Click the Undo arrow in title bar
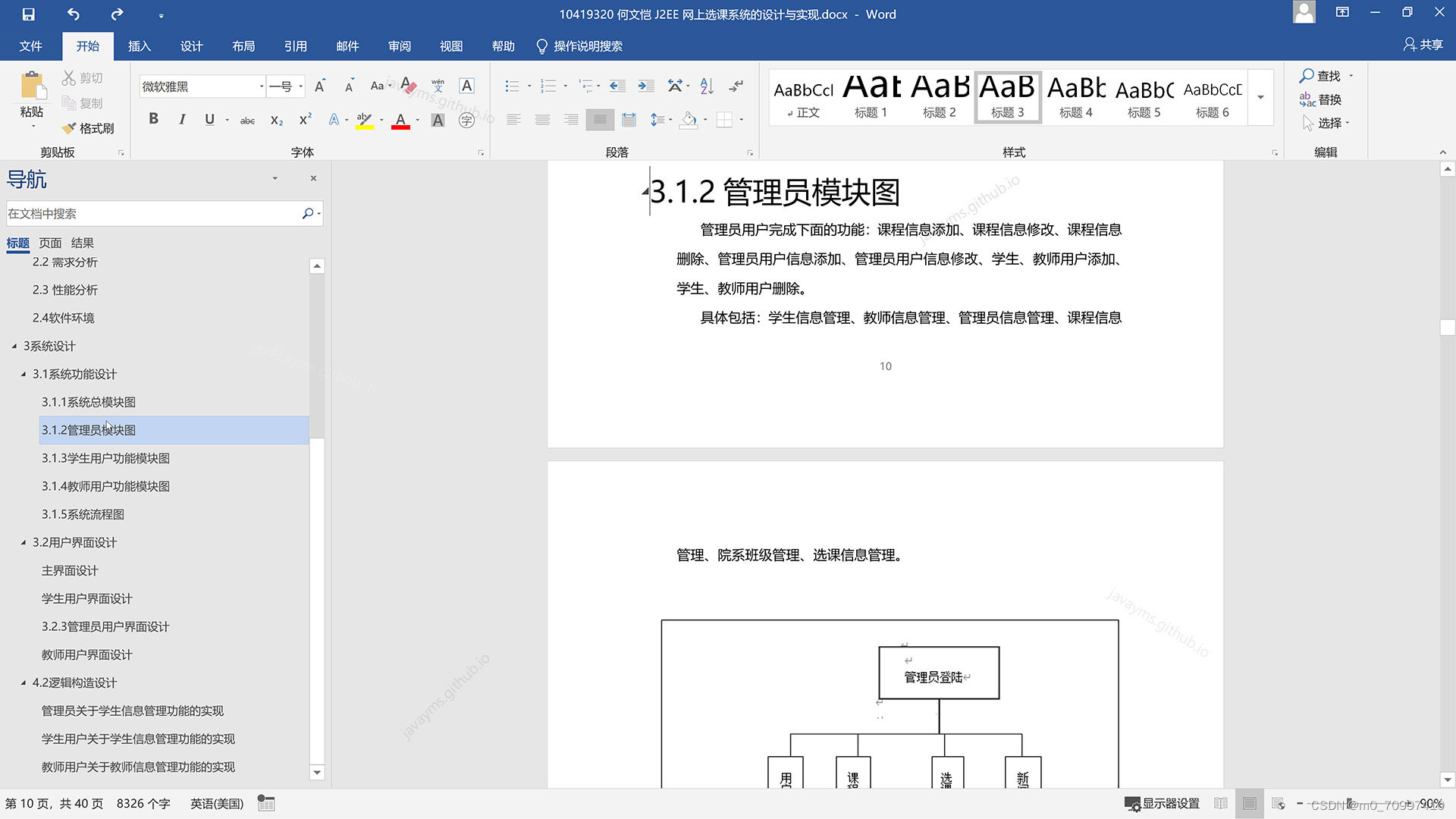Screen dimensions: 1456x819 click(x=73, y=14)
